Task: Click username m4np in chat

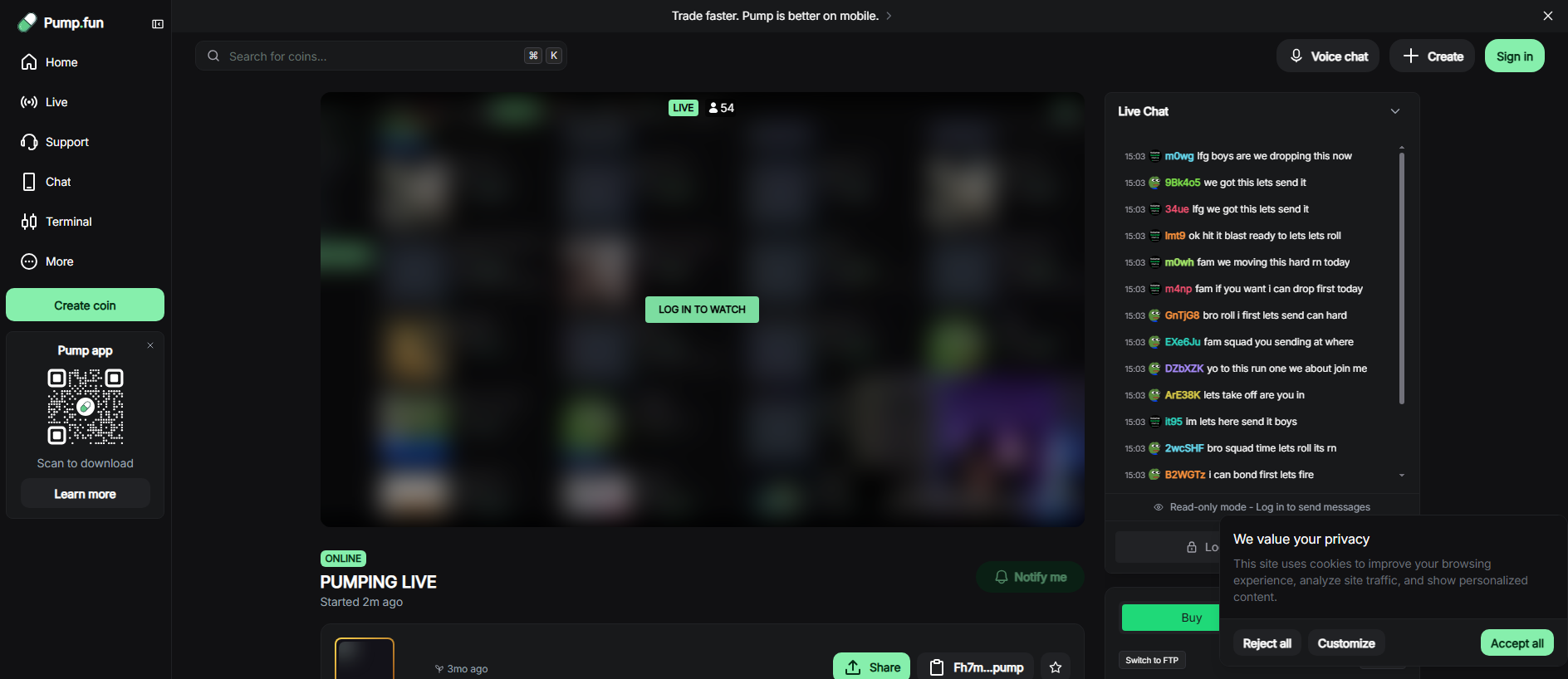Action: (1178, 289)
